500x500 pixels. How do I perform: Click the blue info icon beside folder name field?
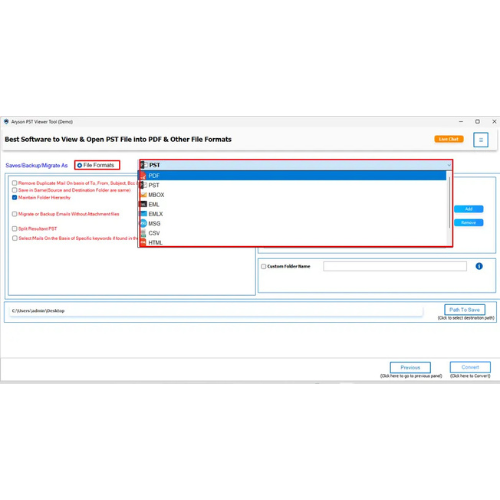pos(479,266)
